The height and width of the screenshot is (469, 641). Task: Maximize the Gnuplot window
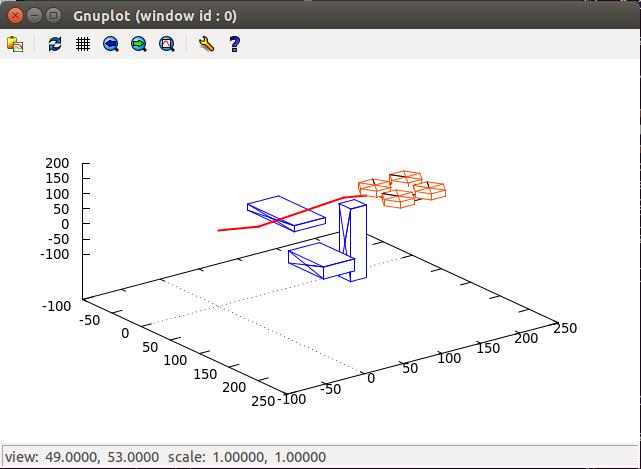coord(53,16)
